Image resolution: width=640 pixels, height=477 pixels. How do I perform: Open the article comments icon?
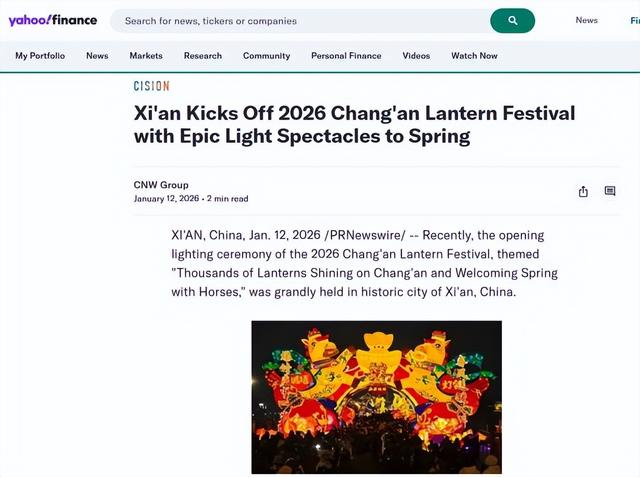click(x=610, y=191)
